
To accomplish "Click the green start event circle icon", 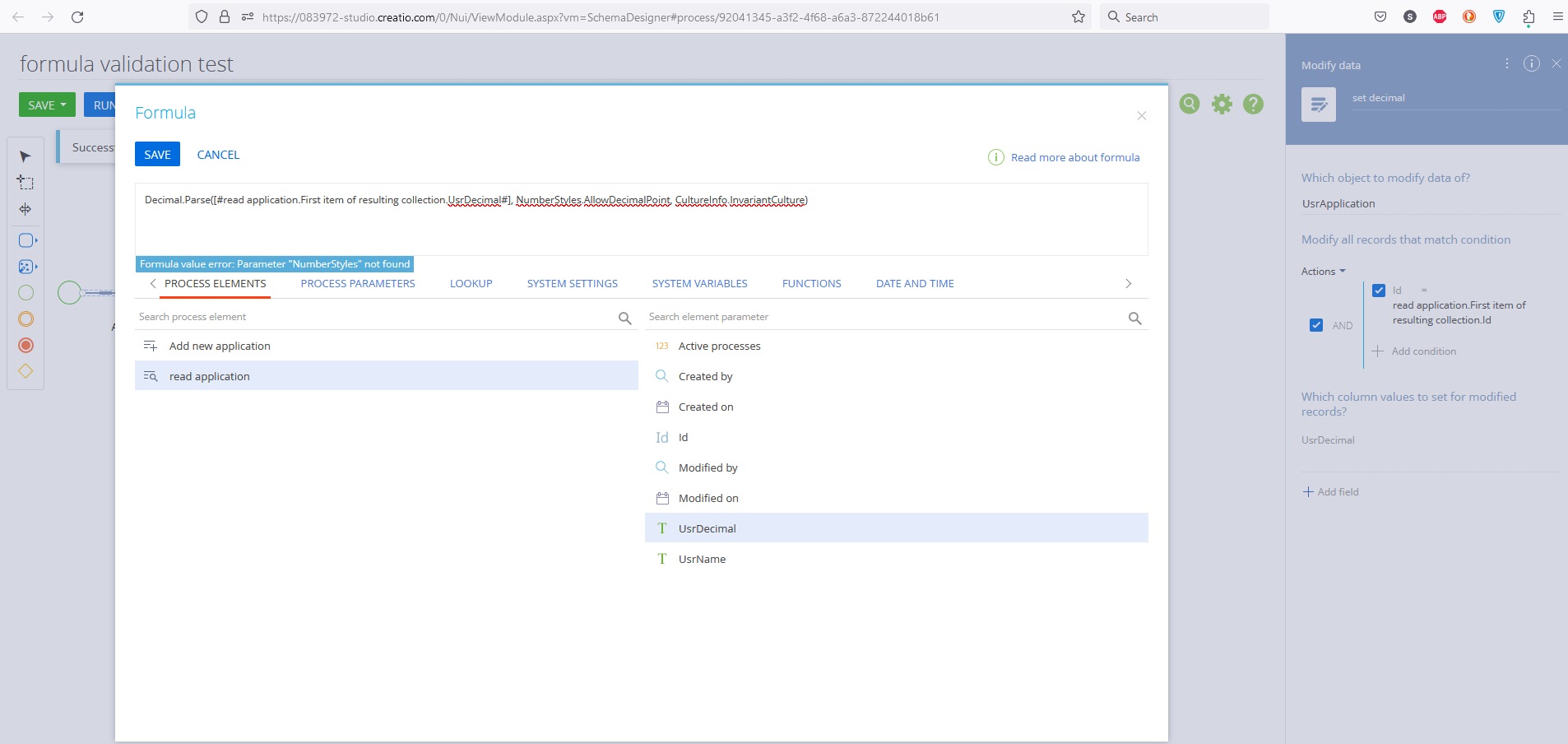I will (26, 293).
